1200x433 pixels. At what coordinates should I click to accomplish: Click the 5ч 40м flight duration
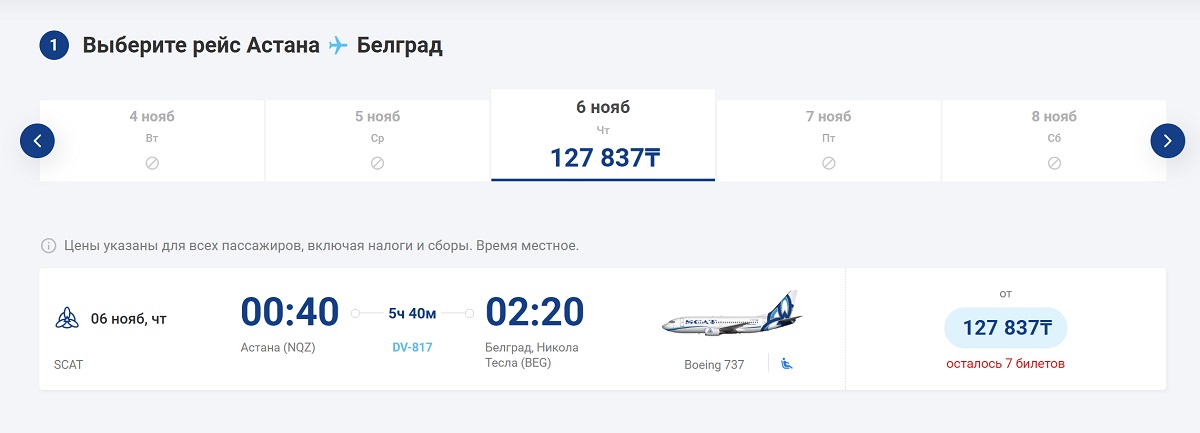point(412,313)
